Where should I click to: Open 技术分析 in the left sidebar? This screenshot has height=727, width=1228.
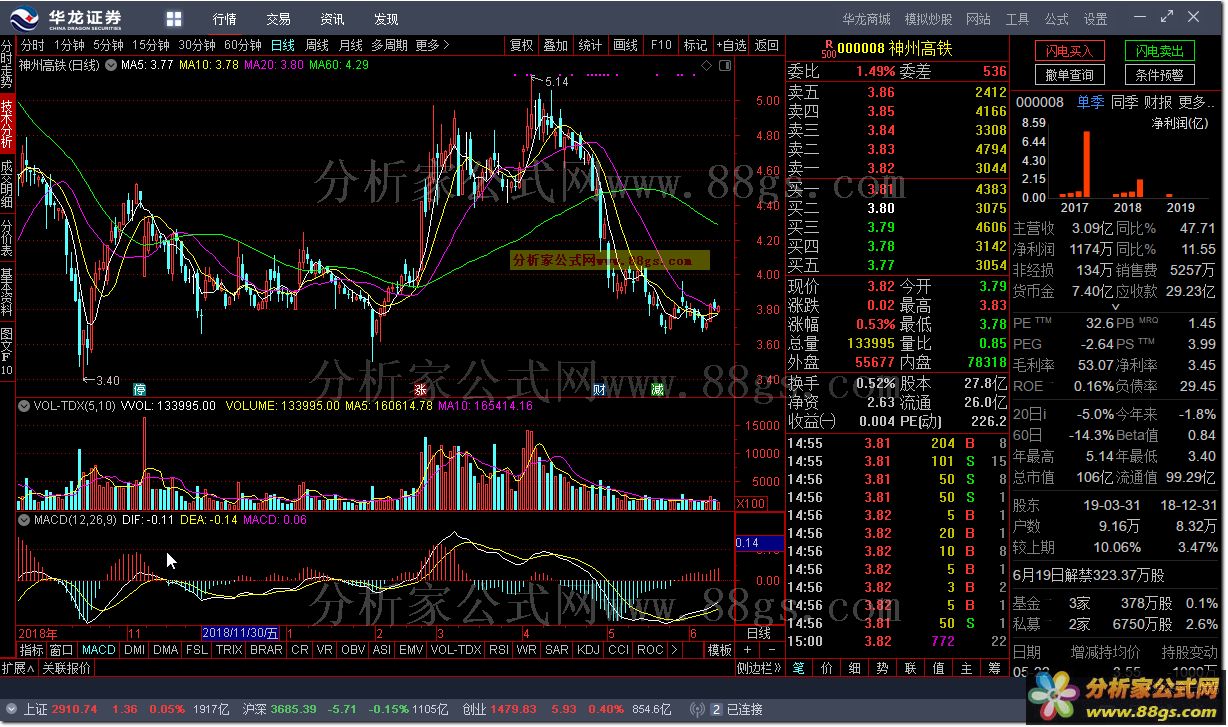click(7, 125)
